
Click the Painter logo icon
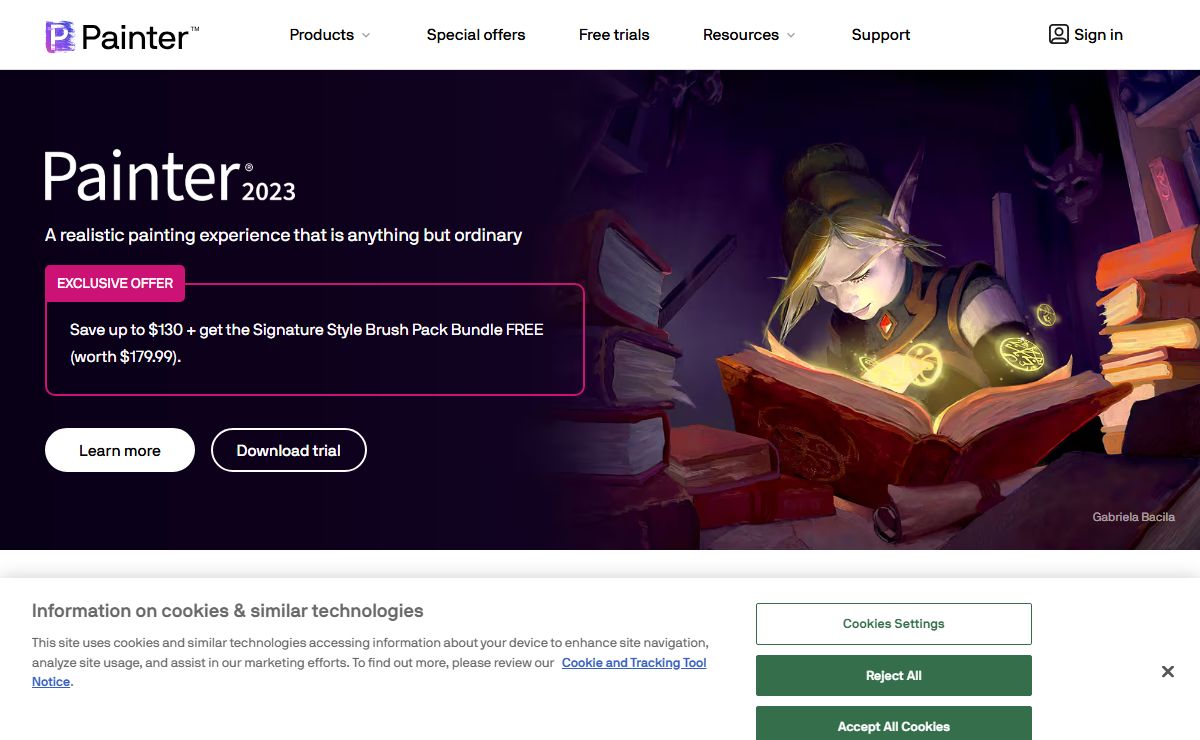(60, 36)
